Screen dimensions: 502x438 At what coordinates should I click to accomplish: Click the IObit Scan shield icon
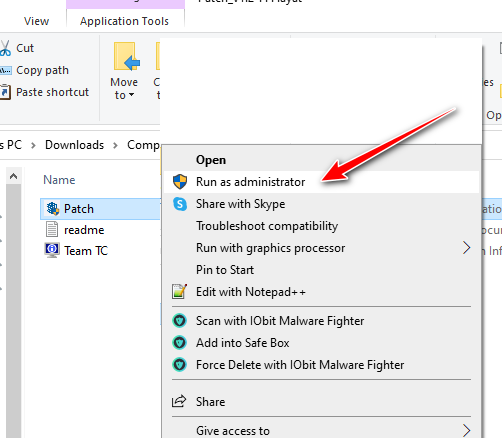tap(180, 321)
